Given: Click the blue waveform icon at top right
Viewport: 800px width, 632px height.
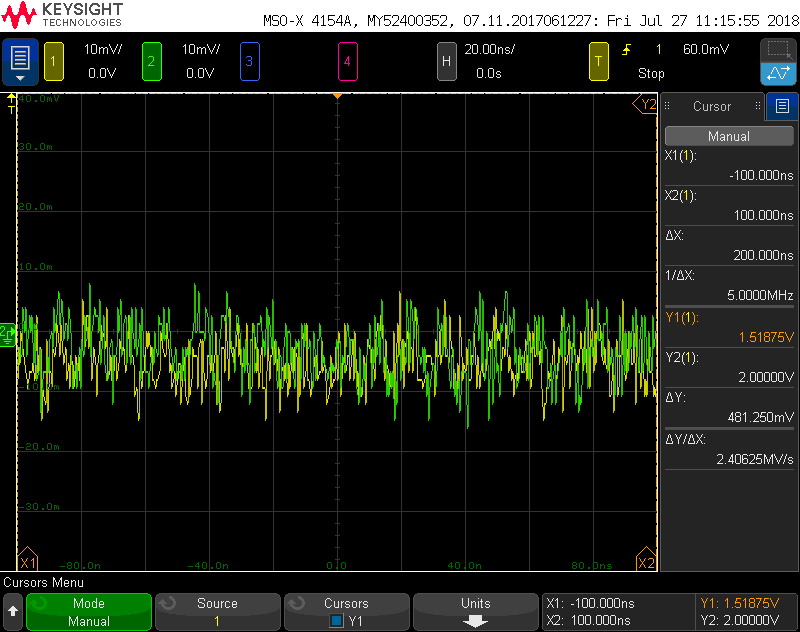Looking at the screenshot, I should [778, 73].
